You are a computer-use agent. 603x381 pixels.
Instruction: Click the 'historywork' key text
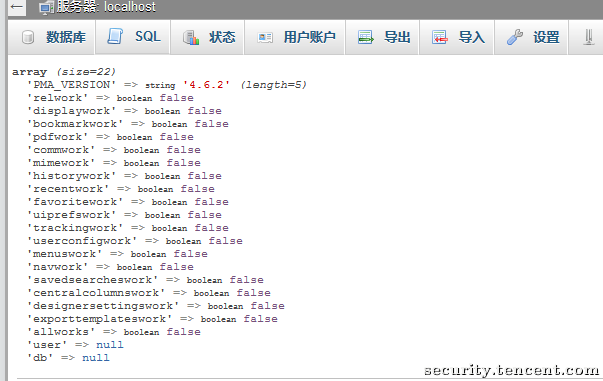point(71,176)
